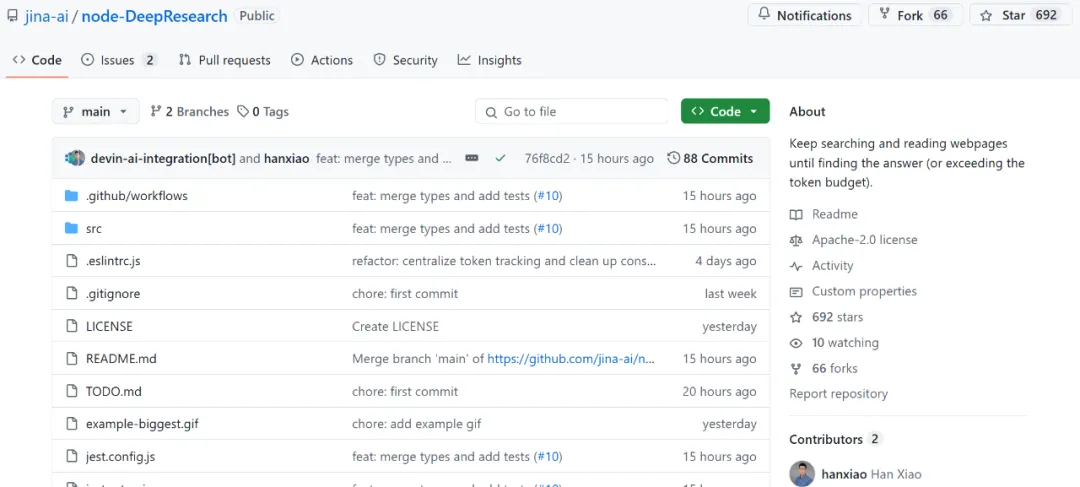Open the TODO.md file
This screenshot has height=487, width=1080.
114,392
